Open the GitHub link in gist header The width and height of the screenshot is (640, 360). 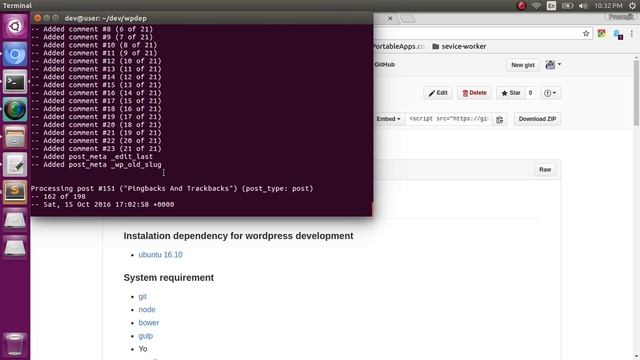tap(384, 64)
